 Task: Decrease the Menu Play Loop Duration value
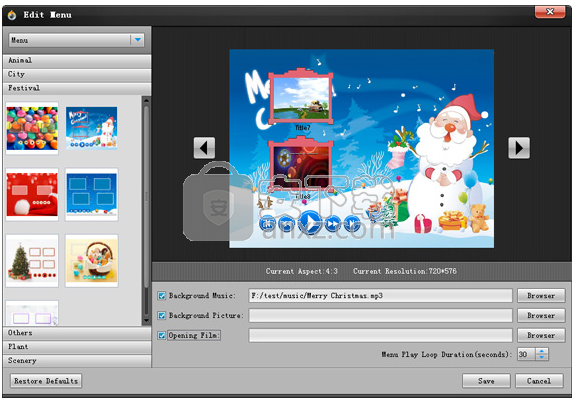pyautogui.click(x=542, y=357)
